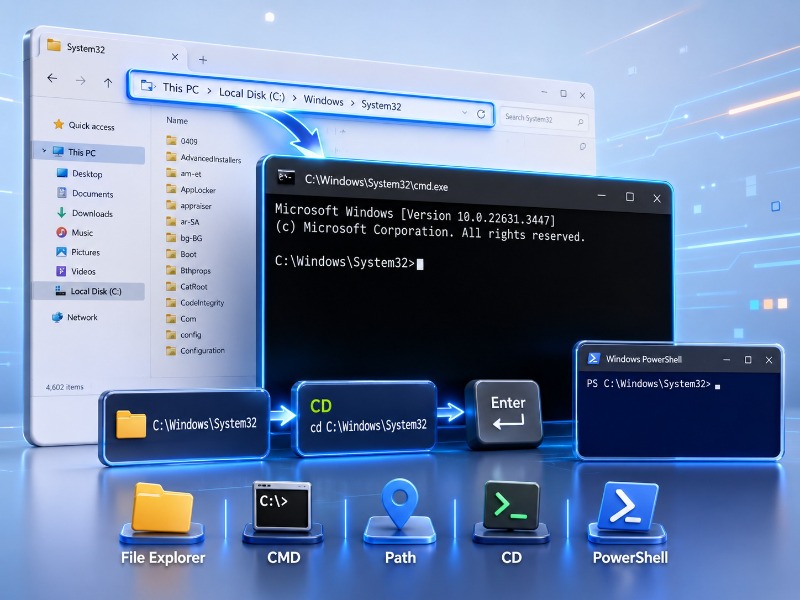Click the Enter key button

[x=504, y=414]
